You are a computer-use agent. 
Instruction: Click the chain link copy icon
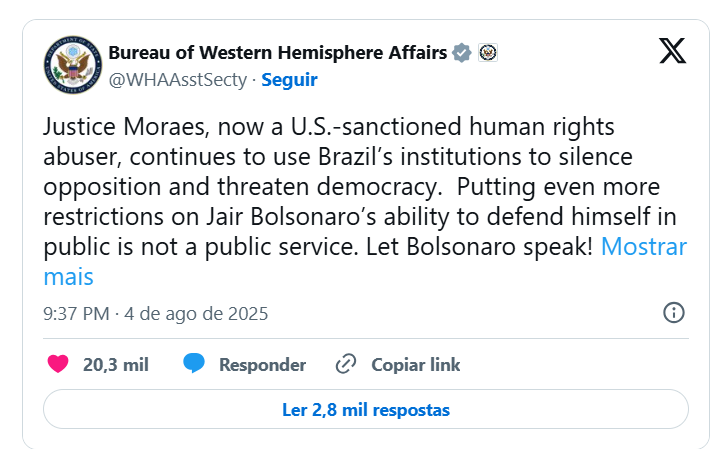tap(346, 364)
